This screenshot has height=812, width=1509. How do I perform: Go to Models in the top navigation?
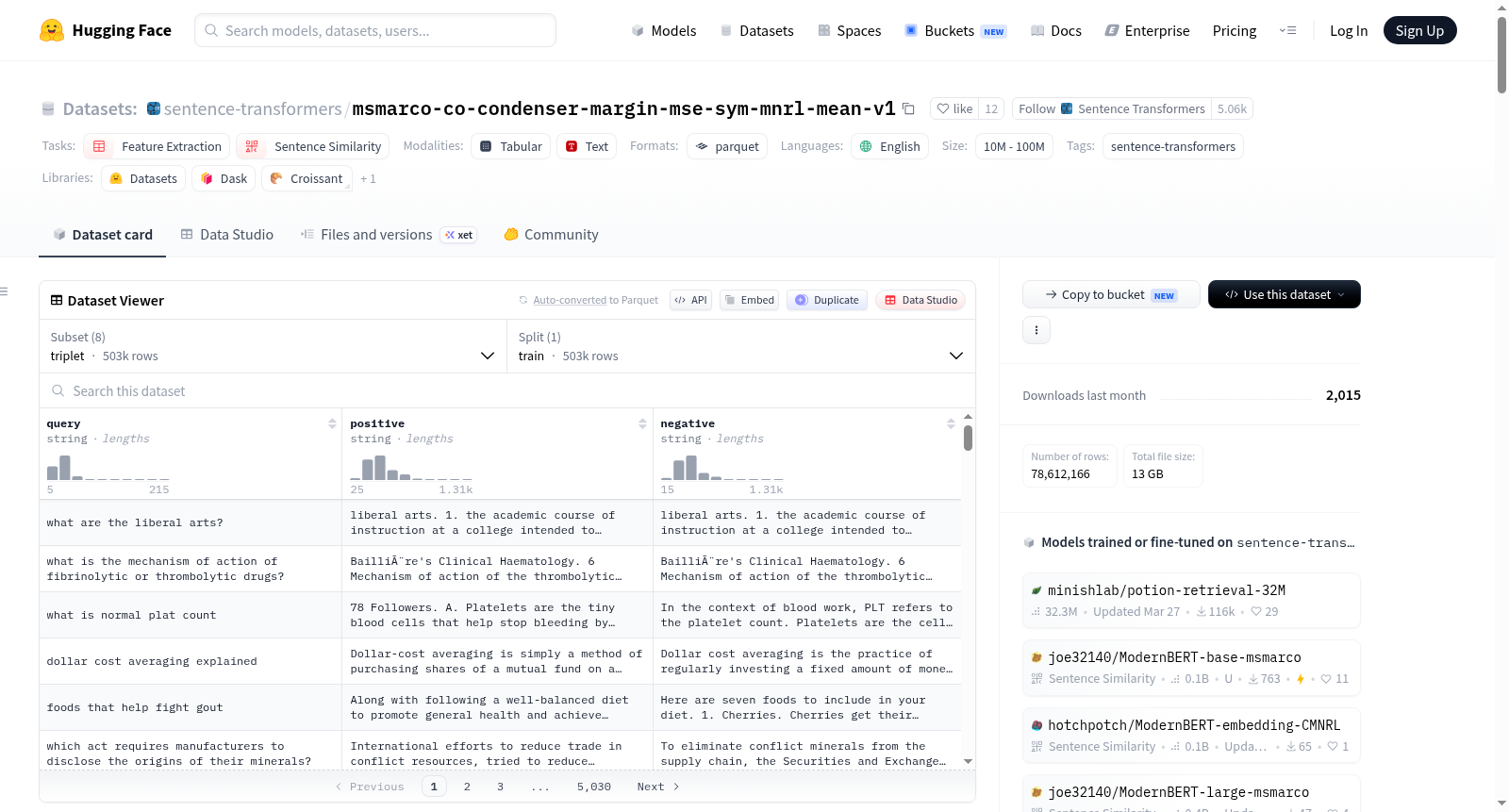pos(664,30)
